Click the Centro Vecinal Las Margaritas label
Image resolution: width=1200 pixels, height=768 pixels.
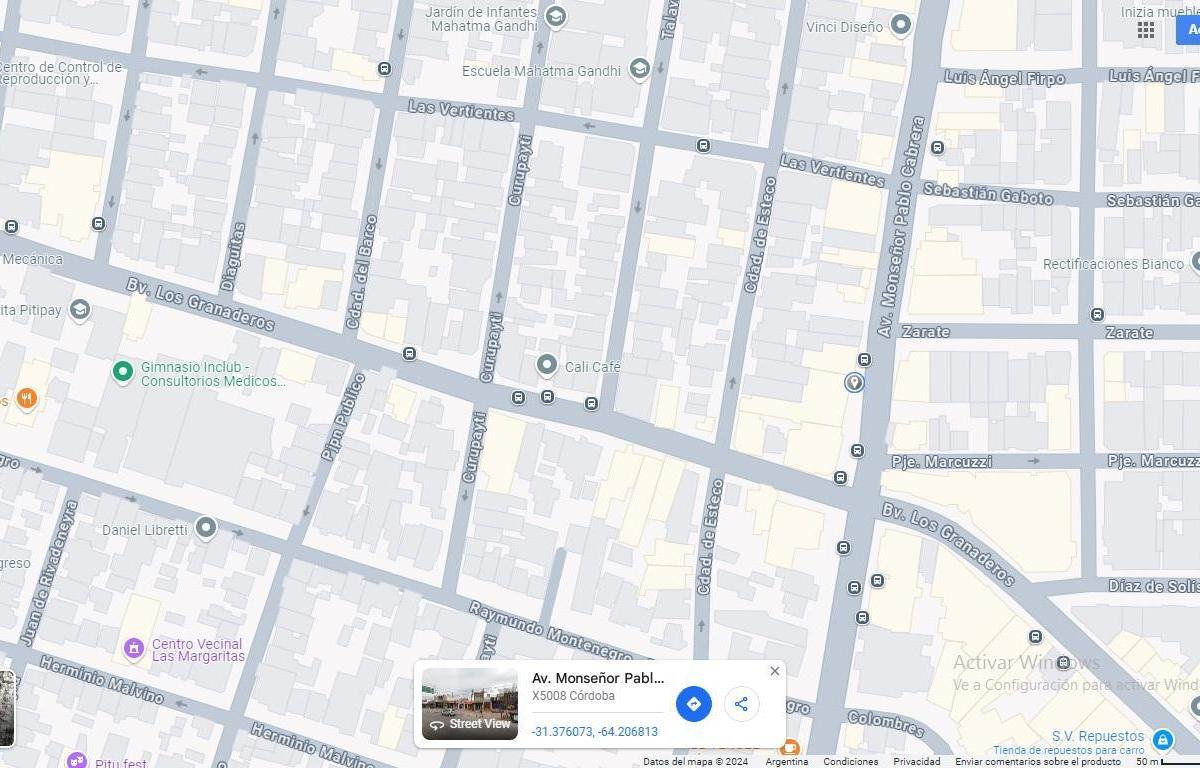point(198,650)
